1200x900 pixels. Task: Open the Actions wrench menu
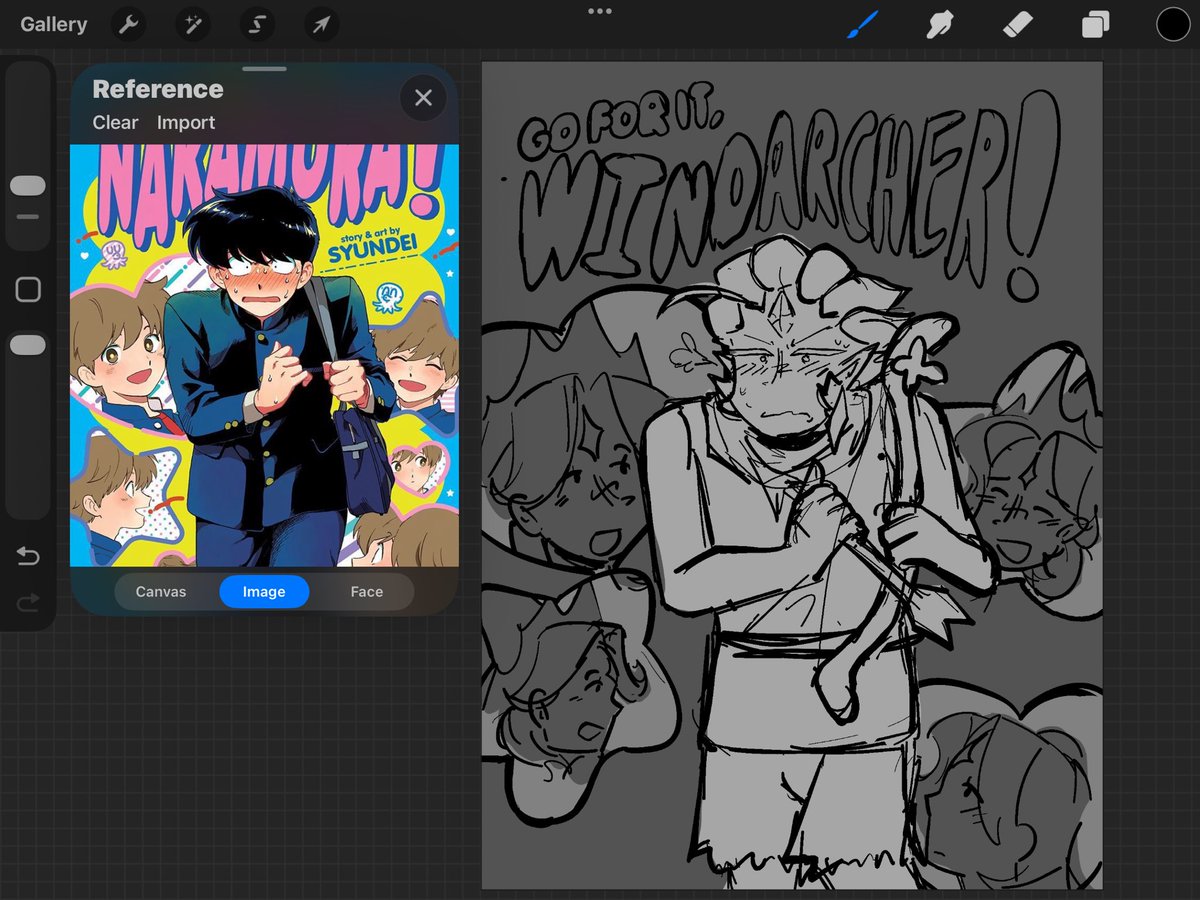(x=128, y=24)
